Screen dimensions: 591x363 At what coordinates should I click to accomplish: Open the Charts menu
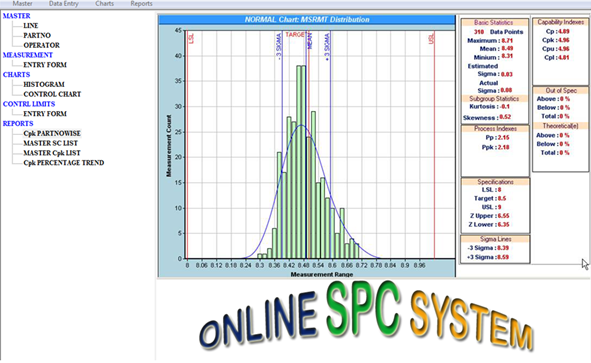click(104, 4)
